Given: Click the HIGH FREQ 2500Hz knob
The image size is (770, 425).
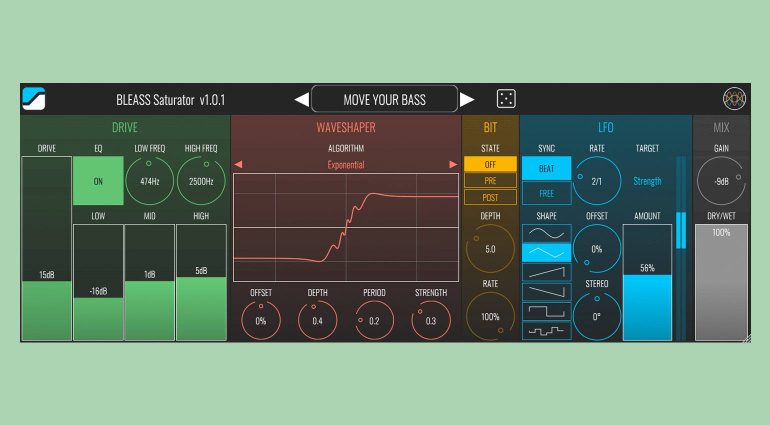Looking at the screenshot, I should pos(201,181).
